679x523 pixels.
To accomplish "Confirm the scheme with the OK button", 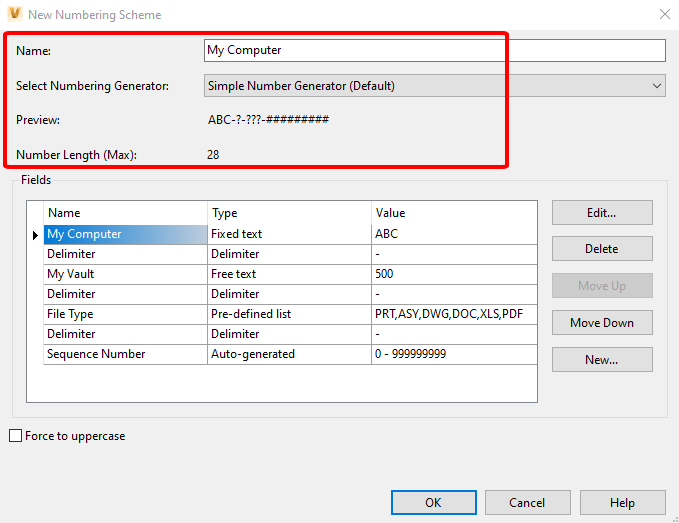I will (433, 503).
